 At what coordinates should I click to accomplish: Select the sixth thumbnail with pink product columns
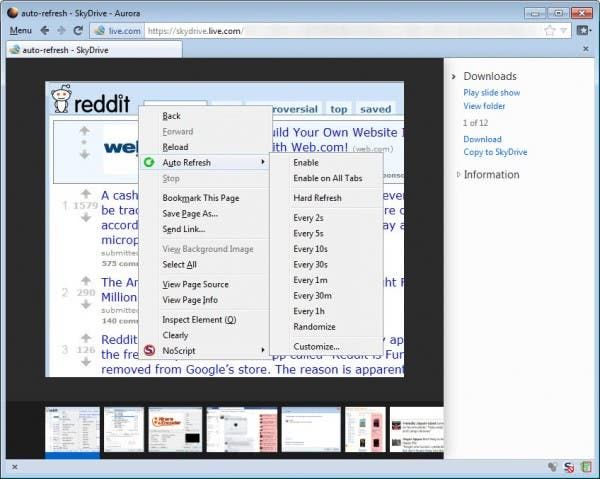(365, 430)
